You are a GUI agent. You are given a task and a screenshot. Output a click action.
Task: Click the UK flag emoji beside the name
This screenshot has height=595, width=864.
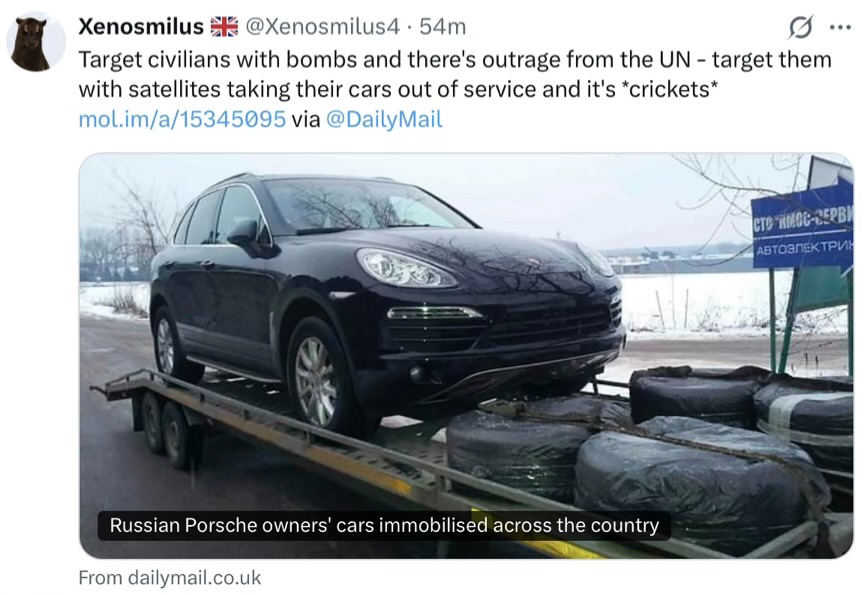click(x=224, y=26)
